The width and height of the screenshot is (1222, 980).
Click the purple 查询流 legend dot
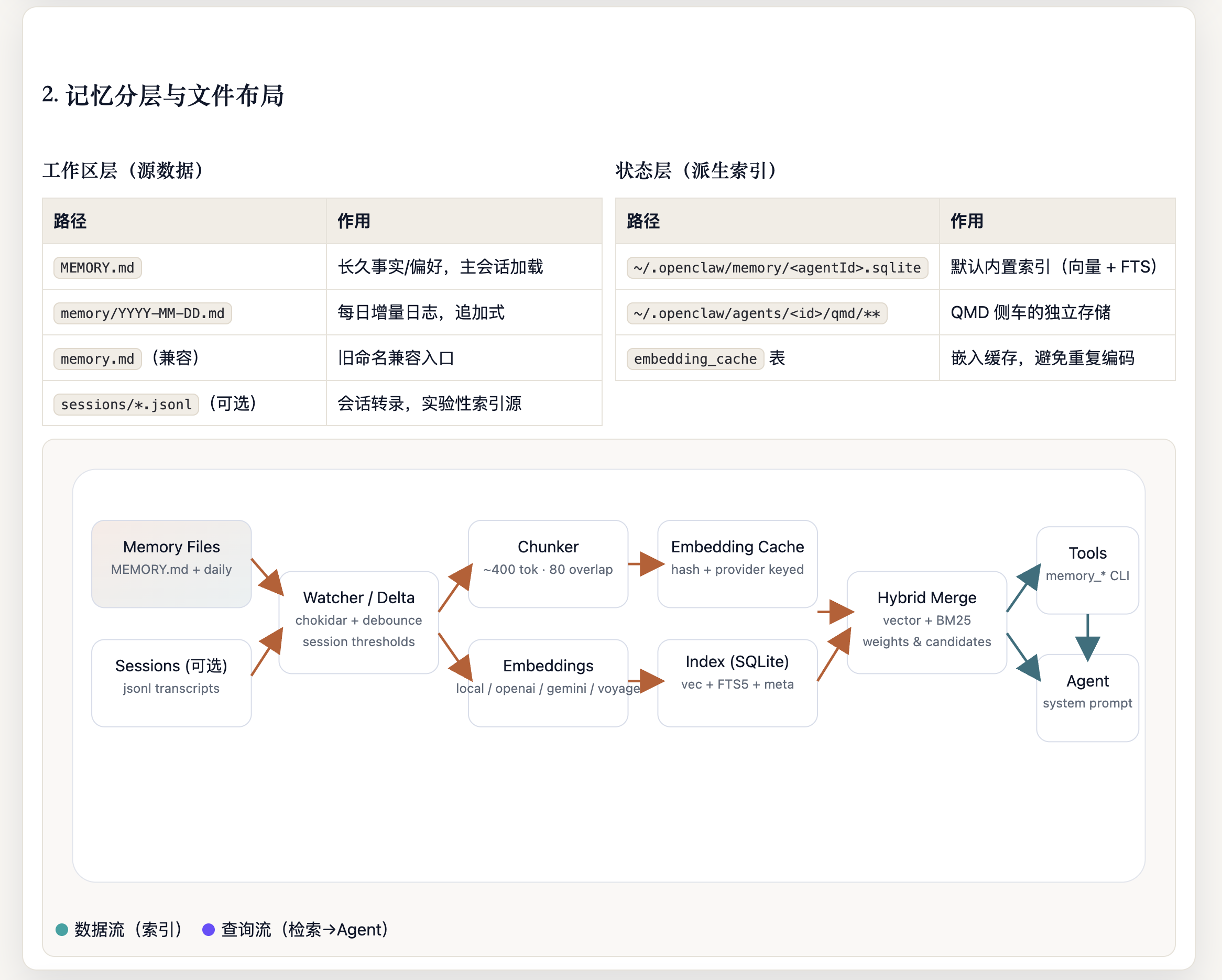pos(209,930)
